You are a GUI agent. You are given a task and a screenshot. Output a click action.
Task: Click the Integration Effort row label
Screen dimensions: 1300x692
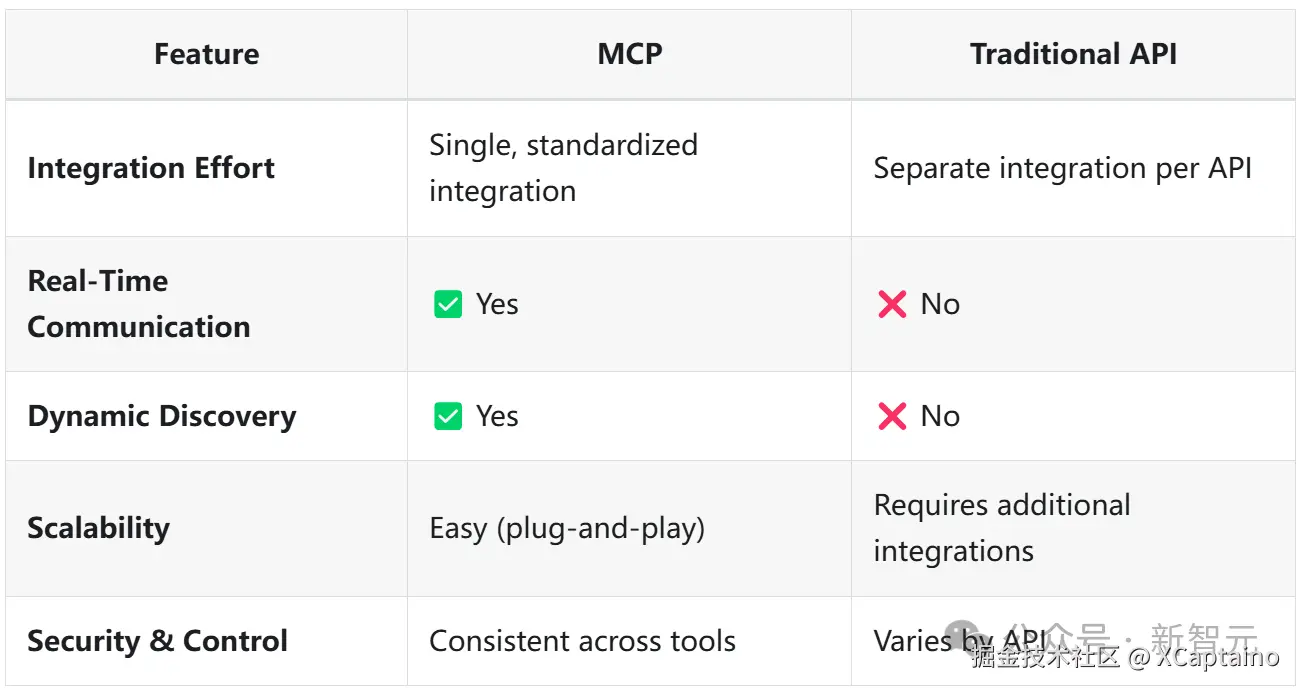tap(151, 168)
